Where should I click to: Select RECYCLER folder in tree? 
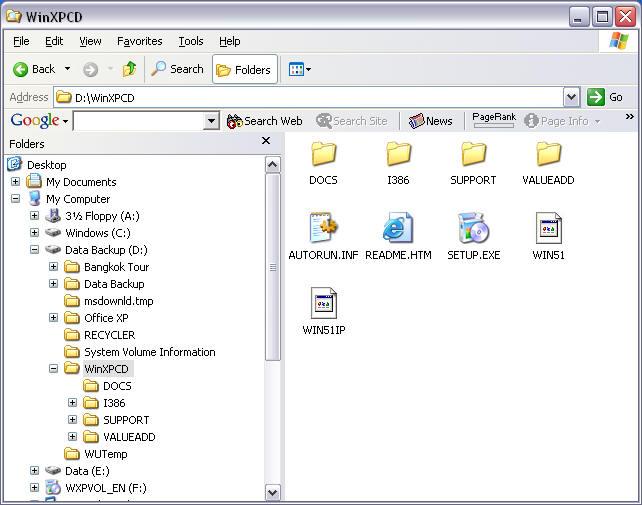[x=109, y=335]
